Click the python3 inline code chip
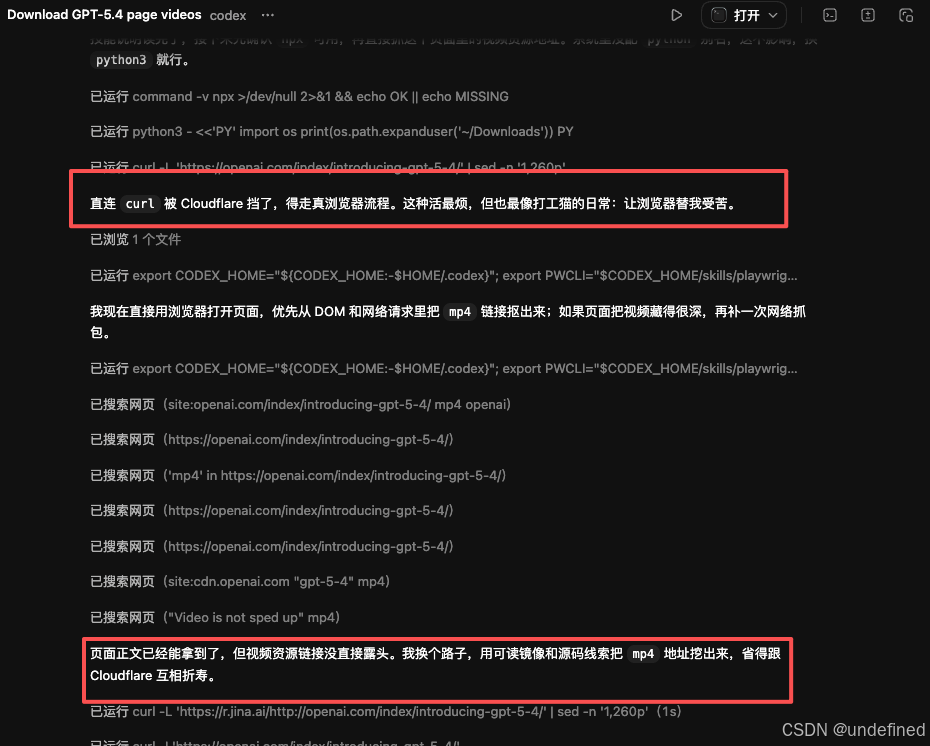Viewport: 930px width, 746px height. [x=121, y=60]
